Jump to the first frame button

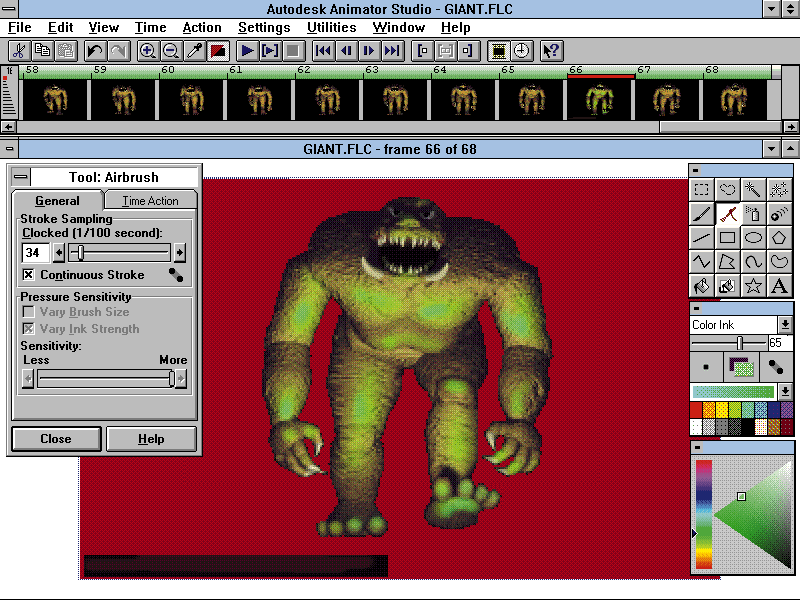tap(323, 51)
